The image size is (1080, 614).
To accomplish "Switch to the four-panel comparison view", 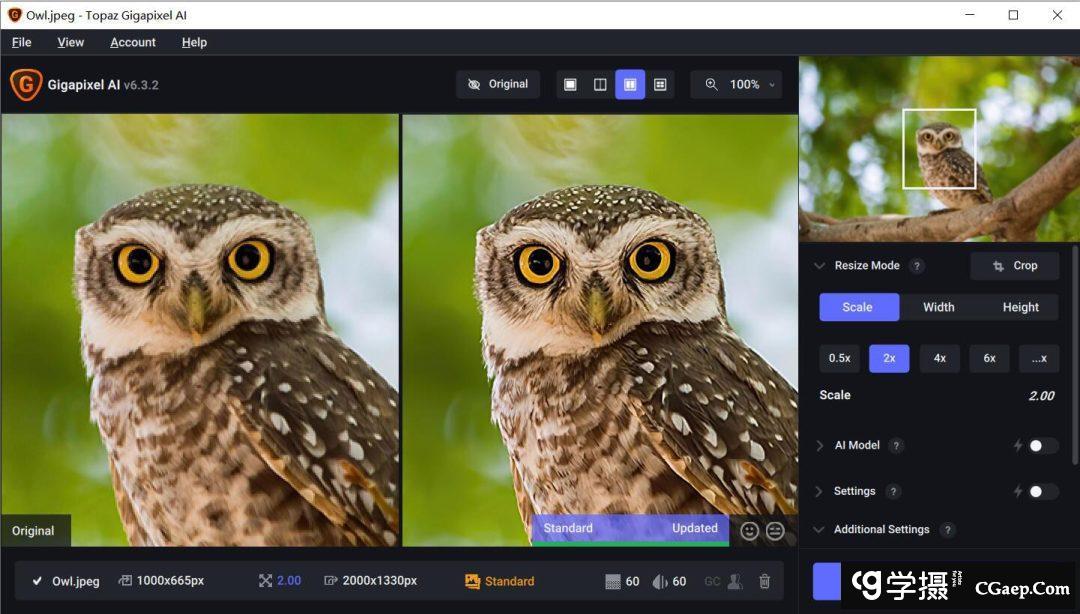I will 660,85.
